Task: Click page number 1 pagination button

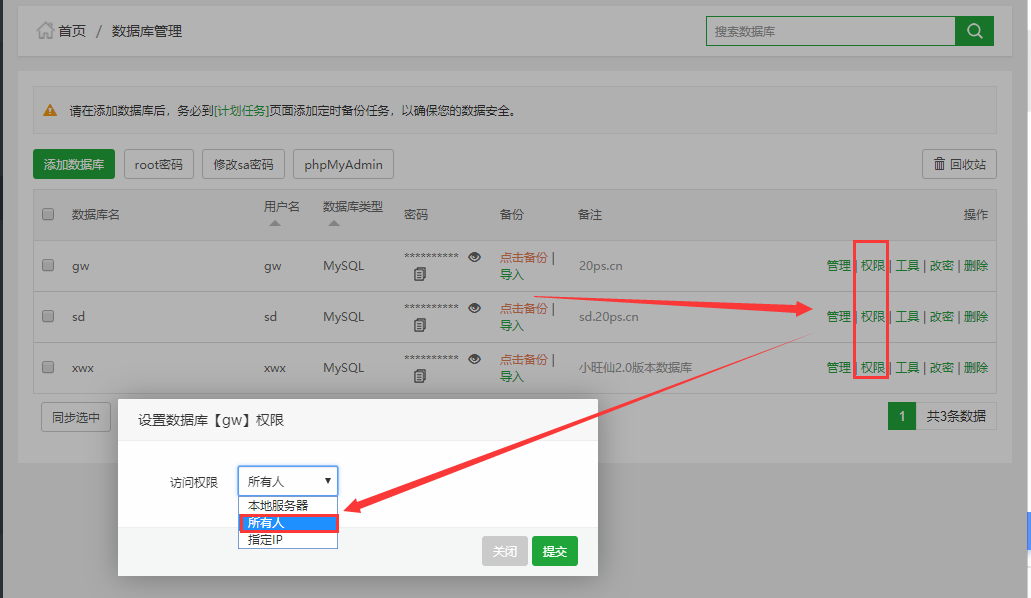Action: tap(901, 416)
